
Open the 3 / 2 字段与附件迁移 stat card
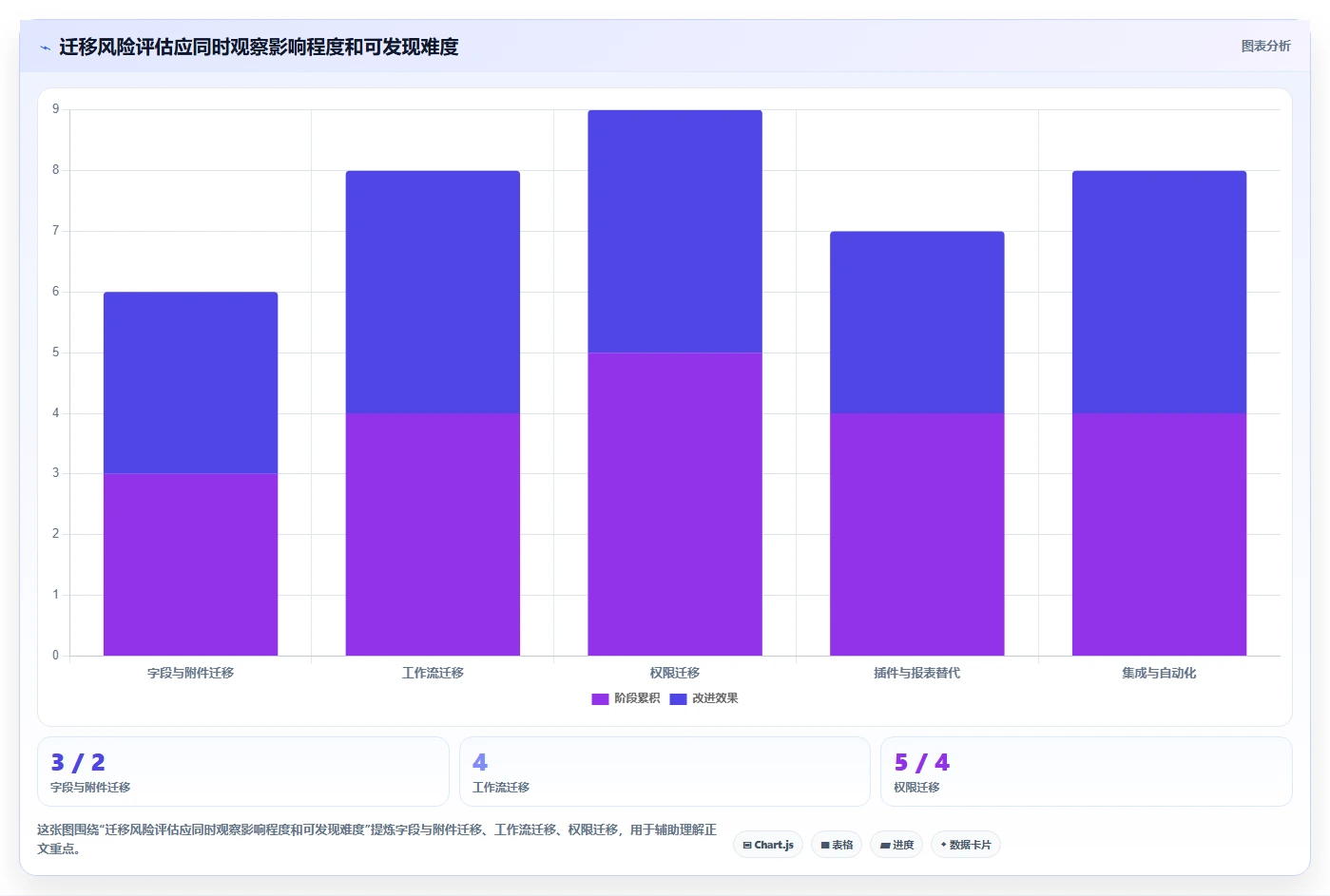point(243,772)
